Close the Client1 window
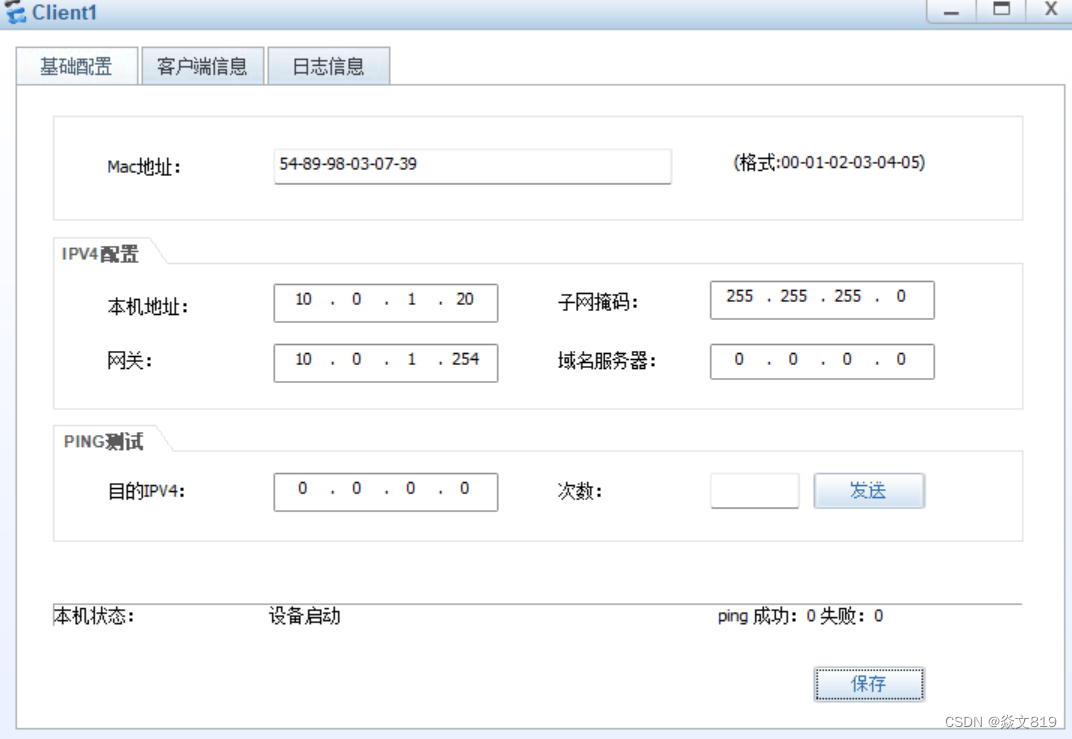The height and width of the screenshot is (739, 1072). pos(1050,10)
